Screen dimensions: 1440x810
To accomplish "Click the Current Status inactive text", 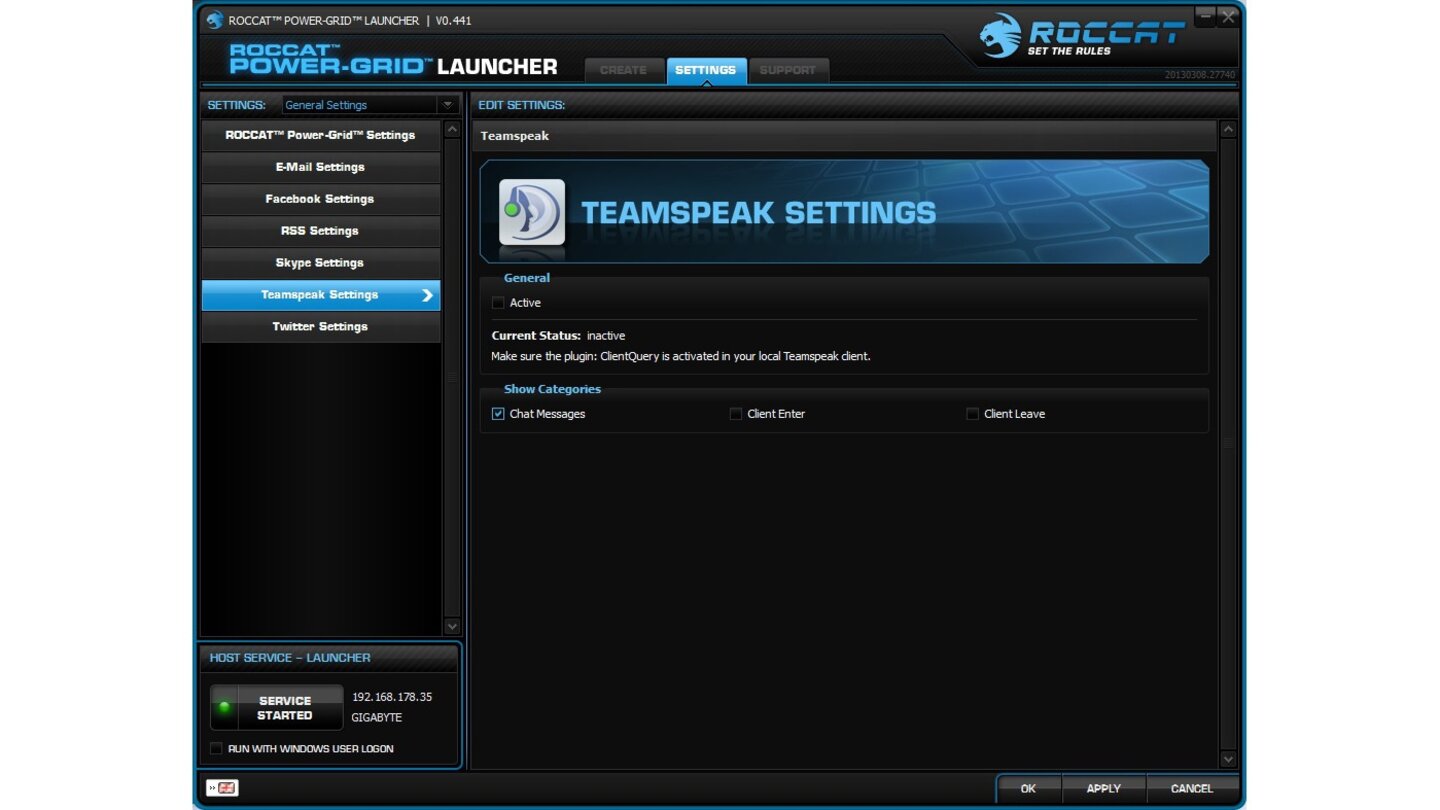I will (x=558, y=336).
